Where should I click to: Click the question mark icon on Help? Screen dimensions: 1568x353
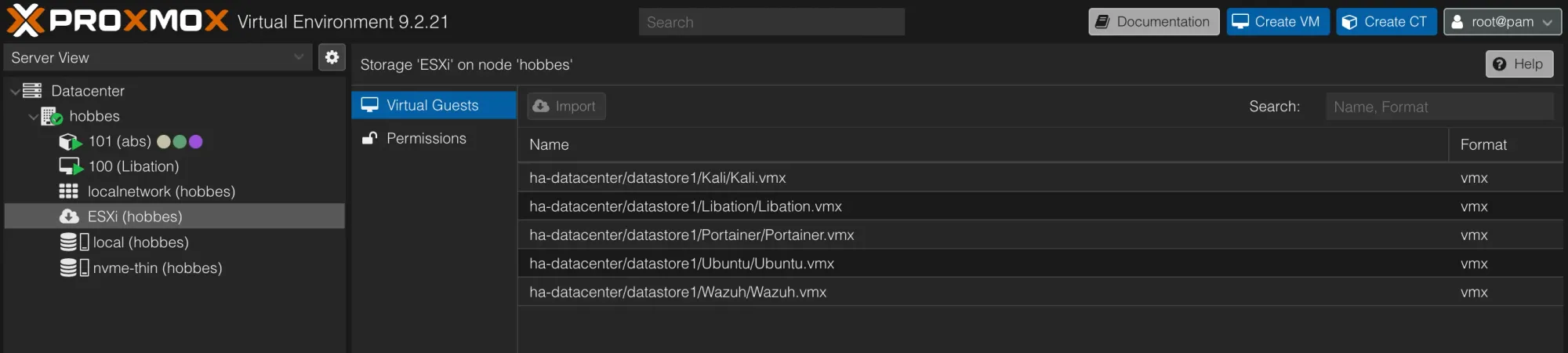click(1499, 64)
